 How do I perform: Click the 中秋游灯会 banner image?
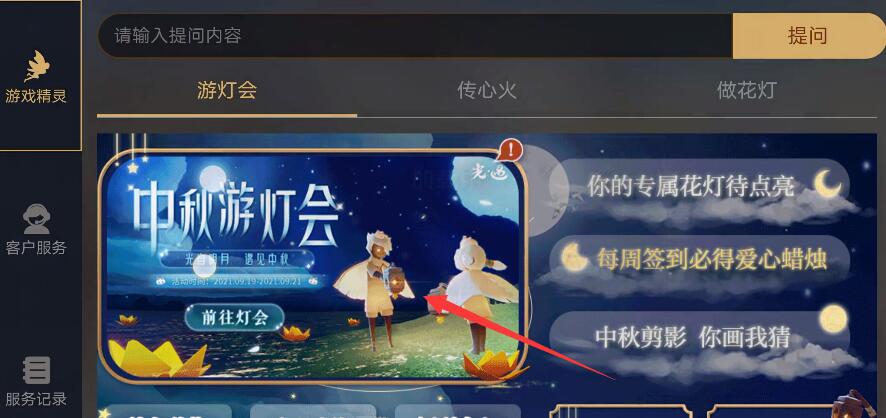click(x=313, y=267)
